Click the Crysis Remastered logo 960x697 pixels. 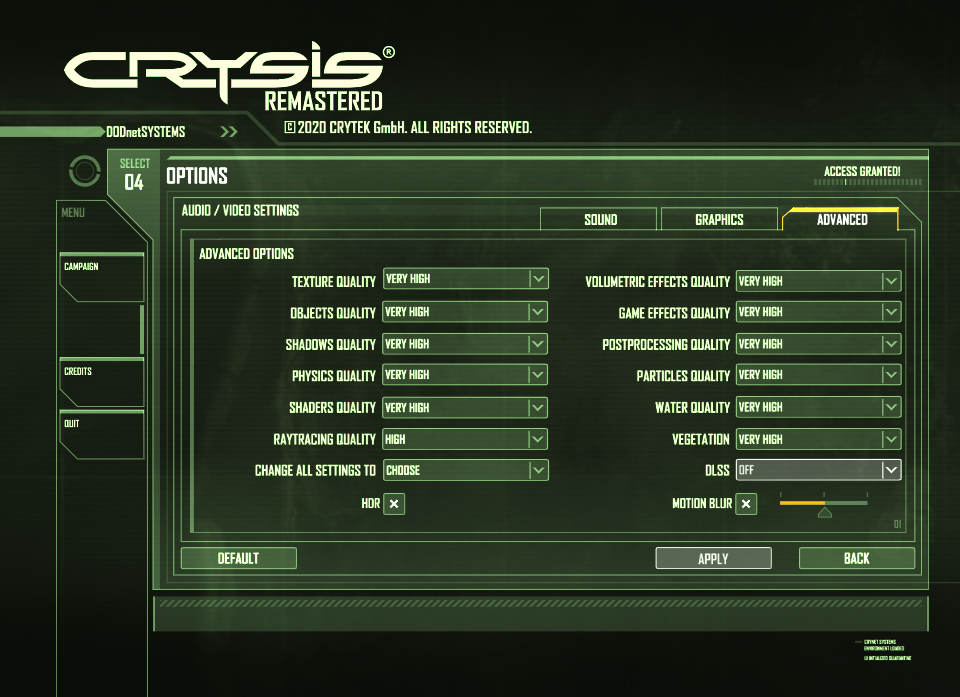pos(230,77)
